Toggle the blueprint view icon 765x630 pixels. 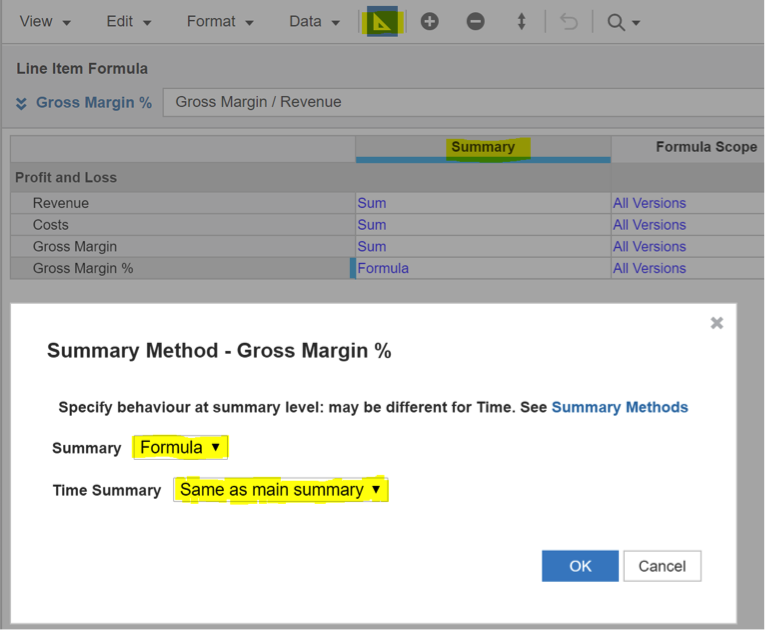point(382,21)
